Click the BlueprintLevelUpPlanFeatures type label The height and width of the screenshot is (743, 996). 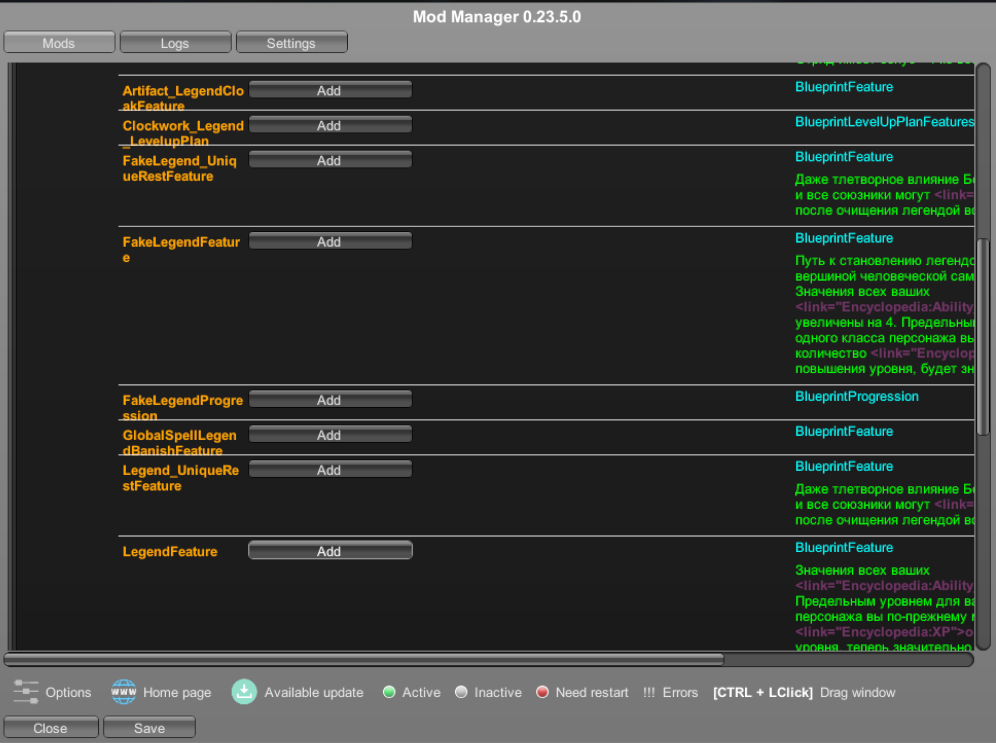click(x=884, y=121)
